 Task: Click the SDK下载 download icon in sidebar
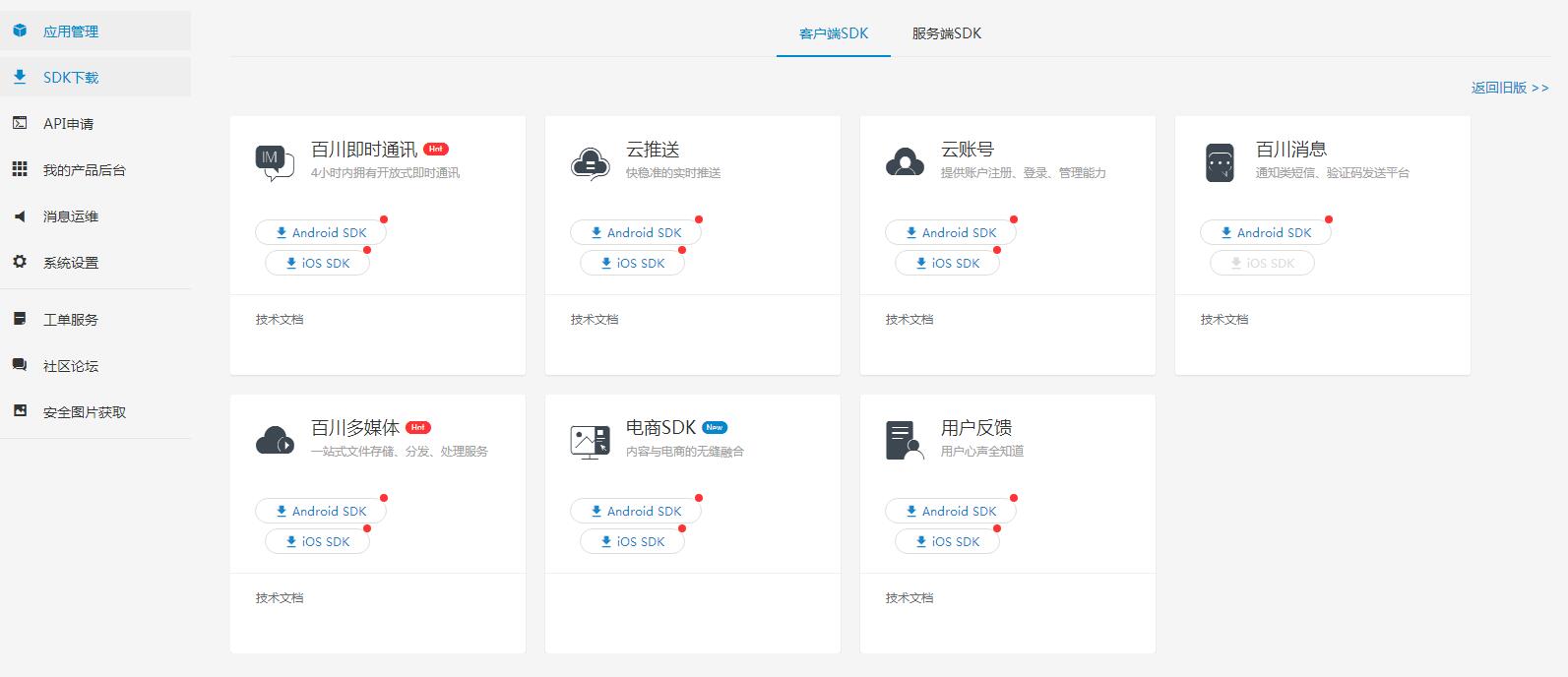20,77
